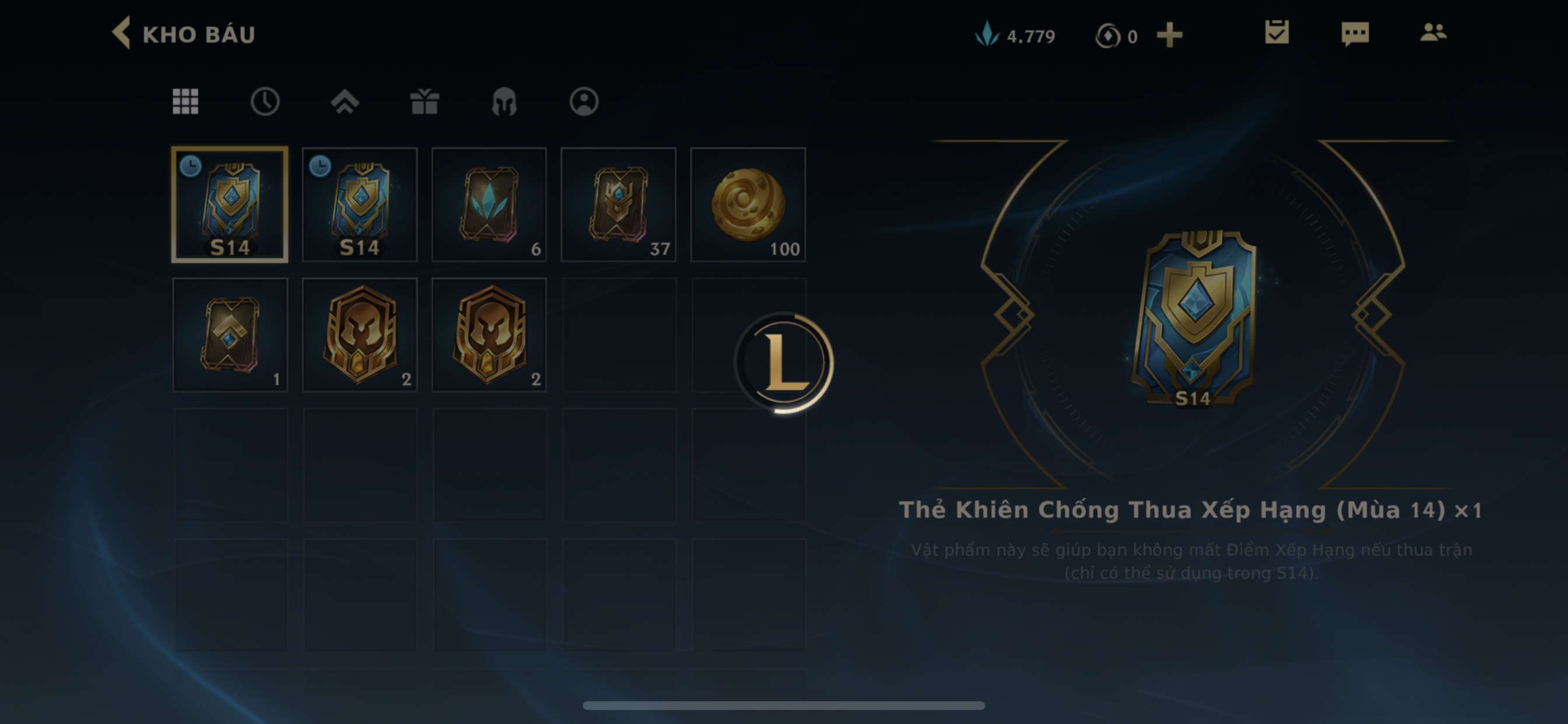Go back using the Kho Báu arrow
Image resolution: width=1568 pixels, height=724 pixels.
pos(121,33)
